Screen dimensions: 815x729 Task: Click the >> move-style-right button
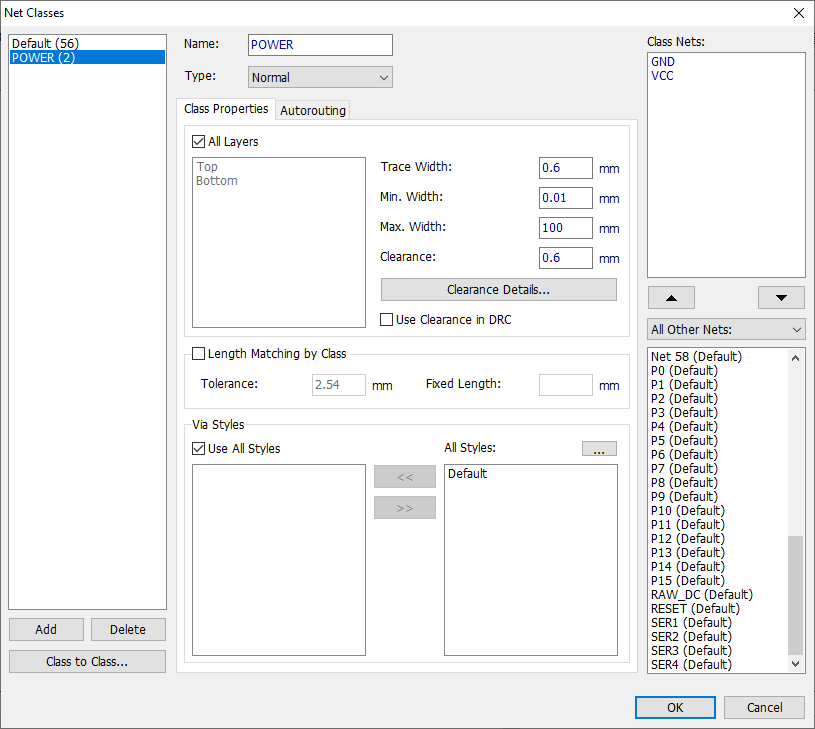405,508
